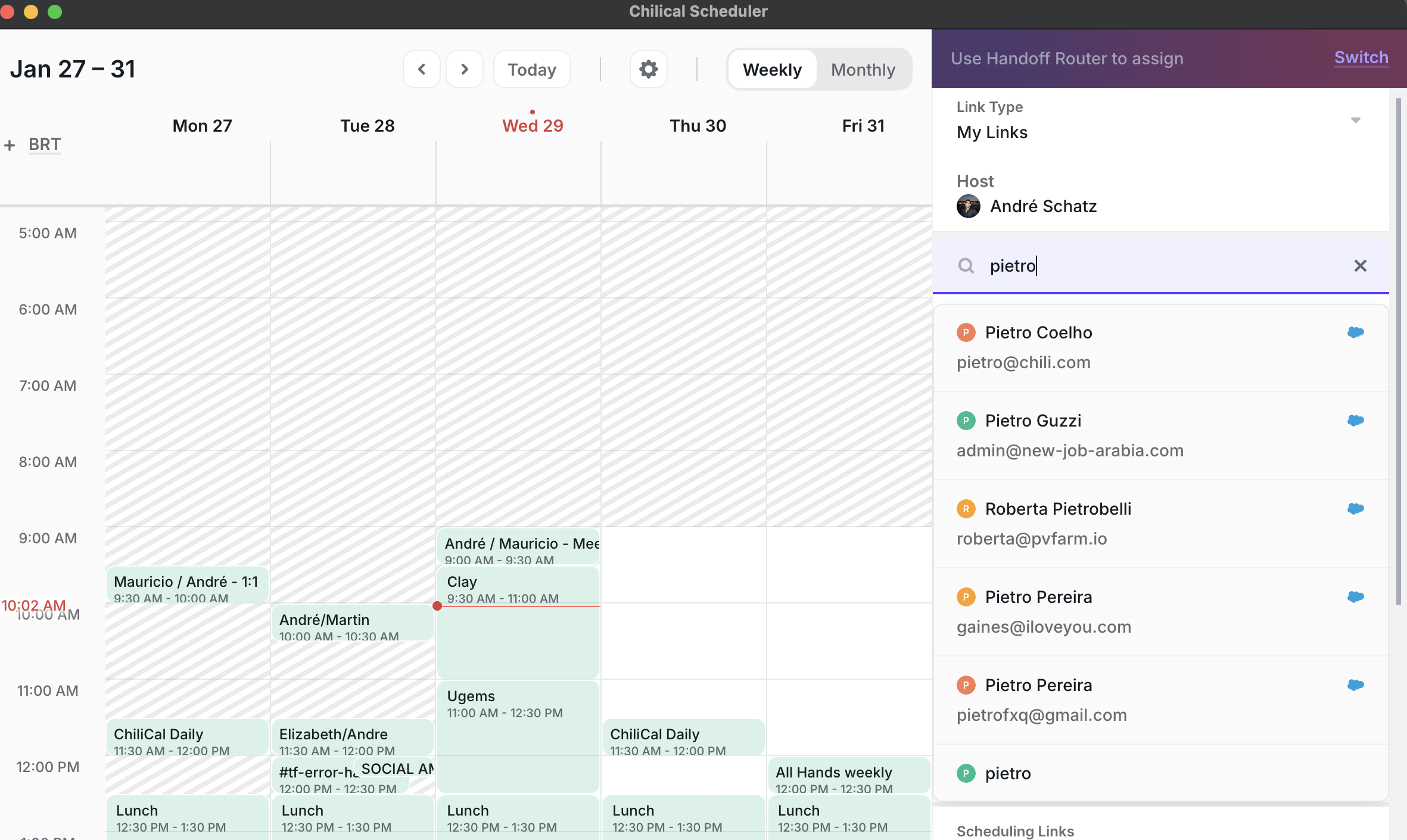Image resolution: width=1407 pixels, height=840 pixels.
Task: Open the All Hands weekly event
Action: tap(849, 776)
